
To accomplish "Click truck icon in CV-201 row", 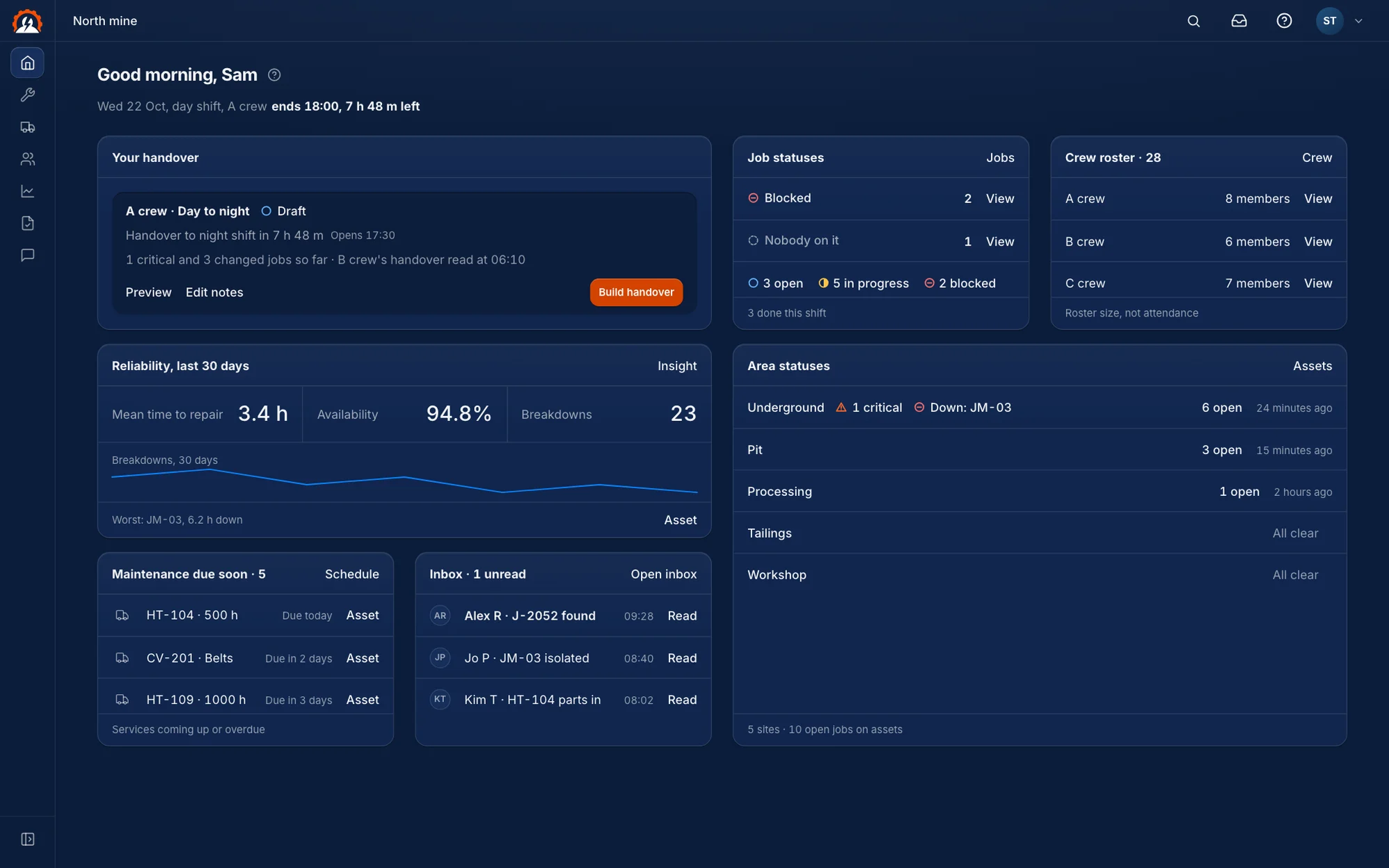I will click(122, 657).
